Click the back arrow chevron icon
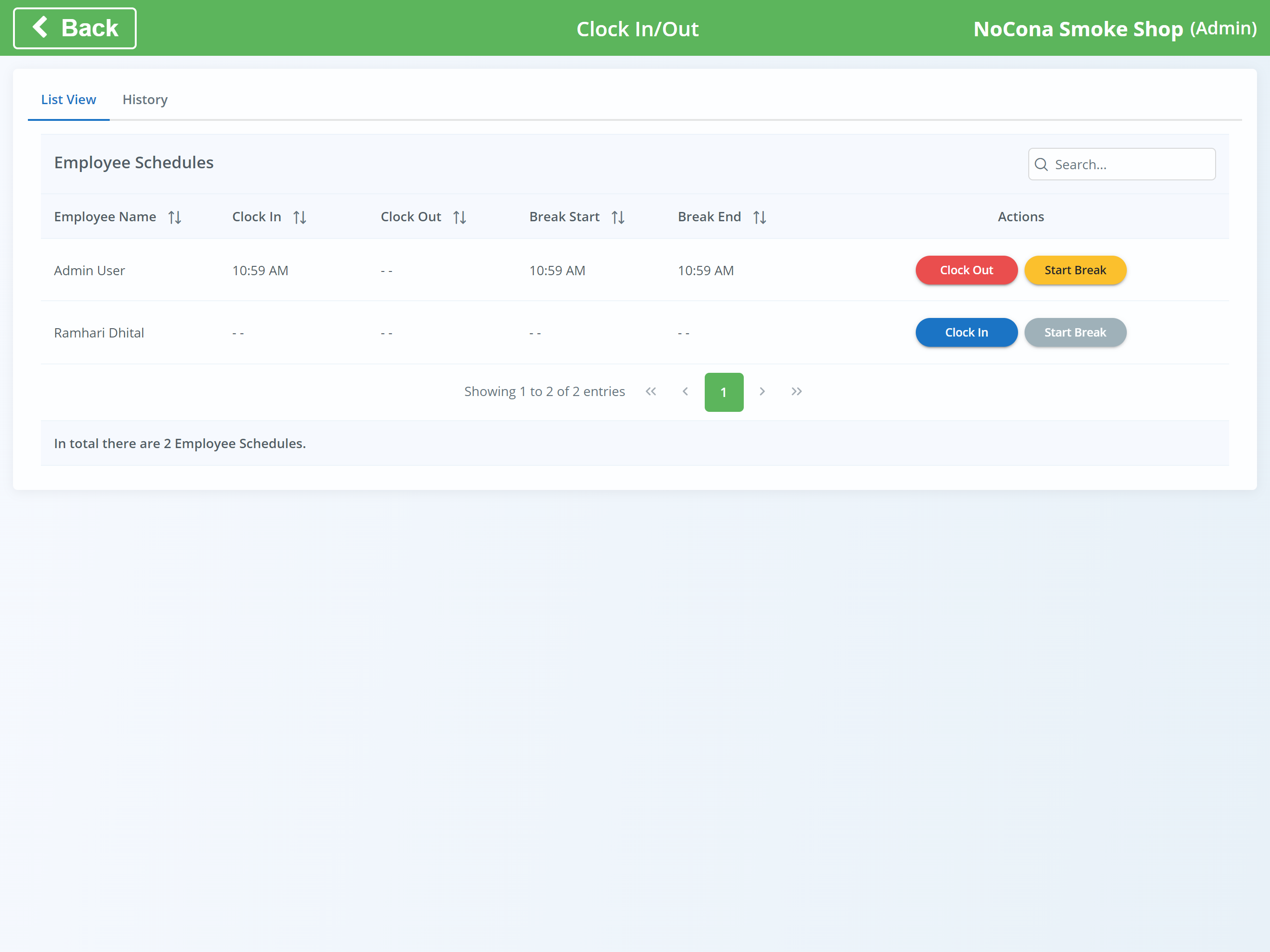Screen dimensions: 1270x952 [x=40, y=27]
